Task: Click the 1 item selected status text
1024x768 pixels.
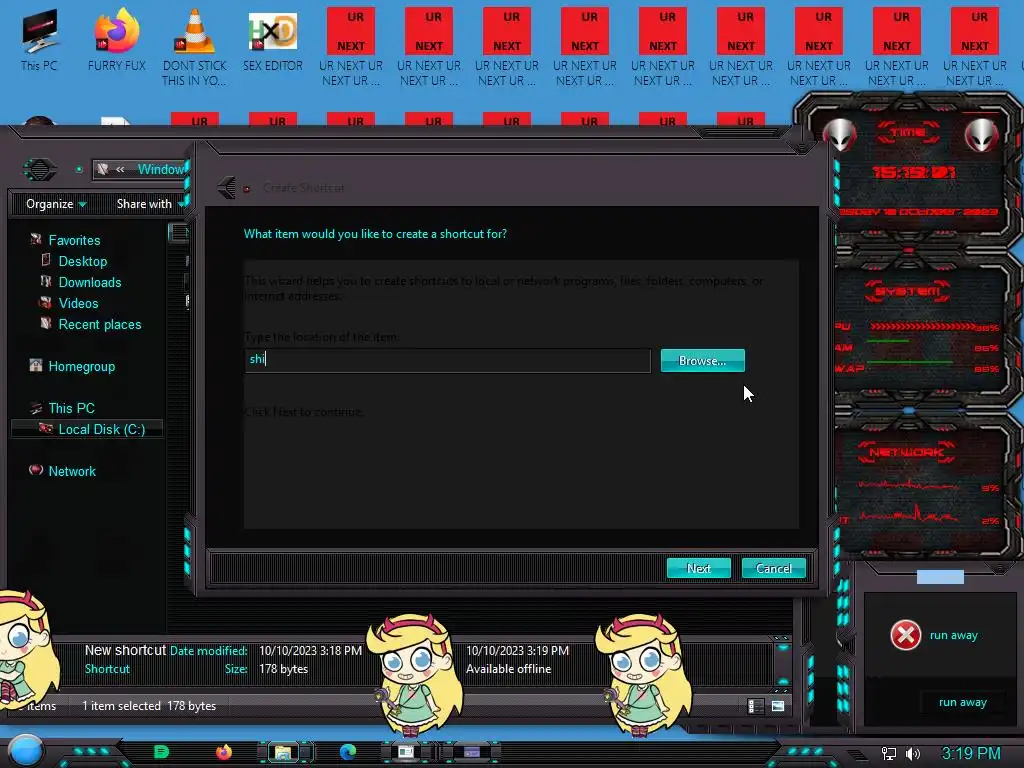Action: click(121, 706)
